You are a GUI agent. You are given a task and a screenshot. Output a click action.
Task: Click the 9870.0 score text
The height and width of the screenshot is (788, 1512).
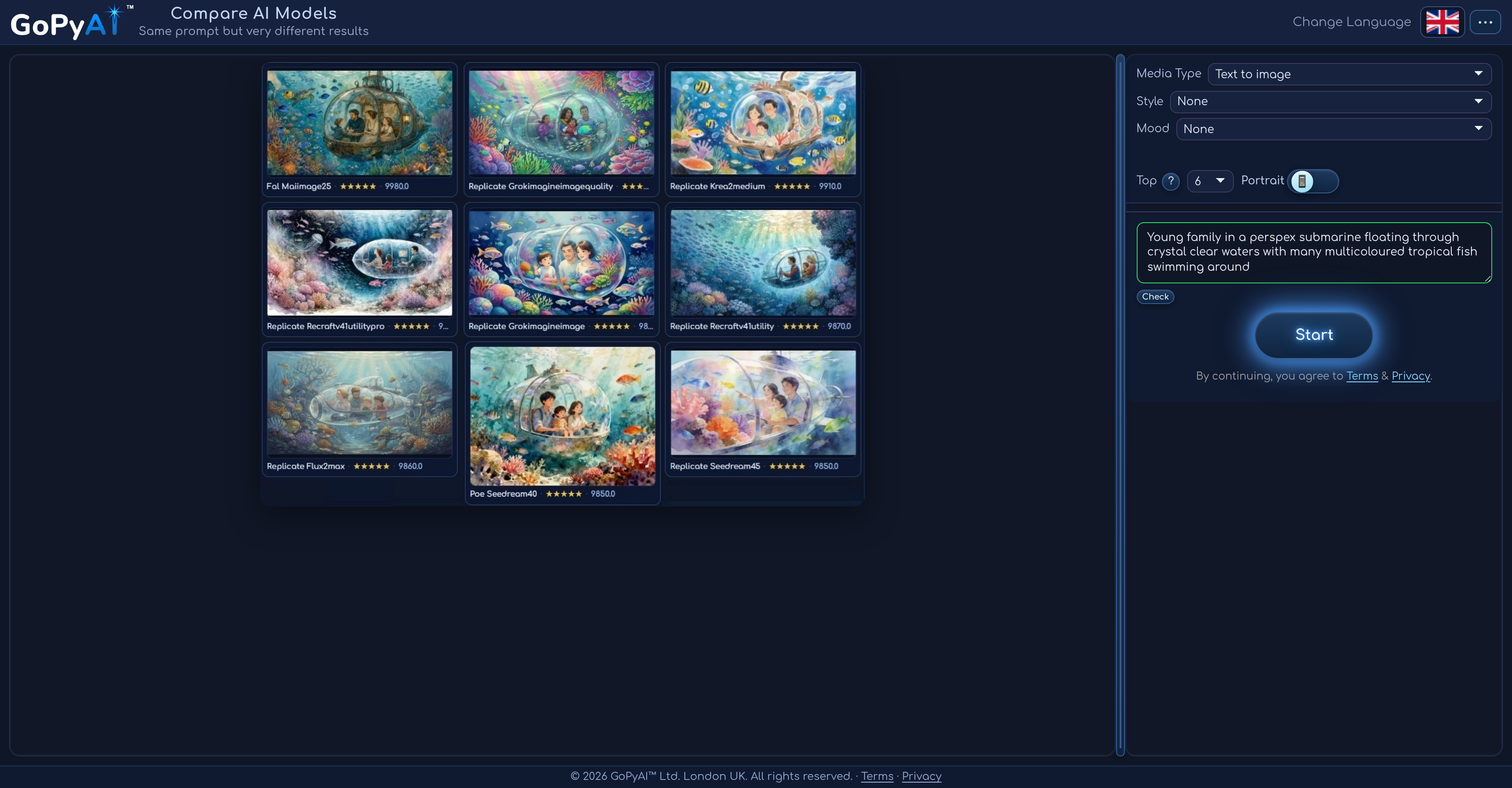839,327
